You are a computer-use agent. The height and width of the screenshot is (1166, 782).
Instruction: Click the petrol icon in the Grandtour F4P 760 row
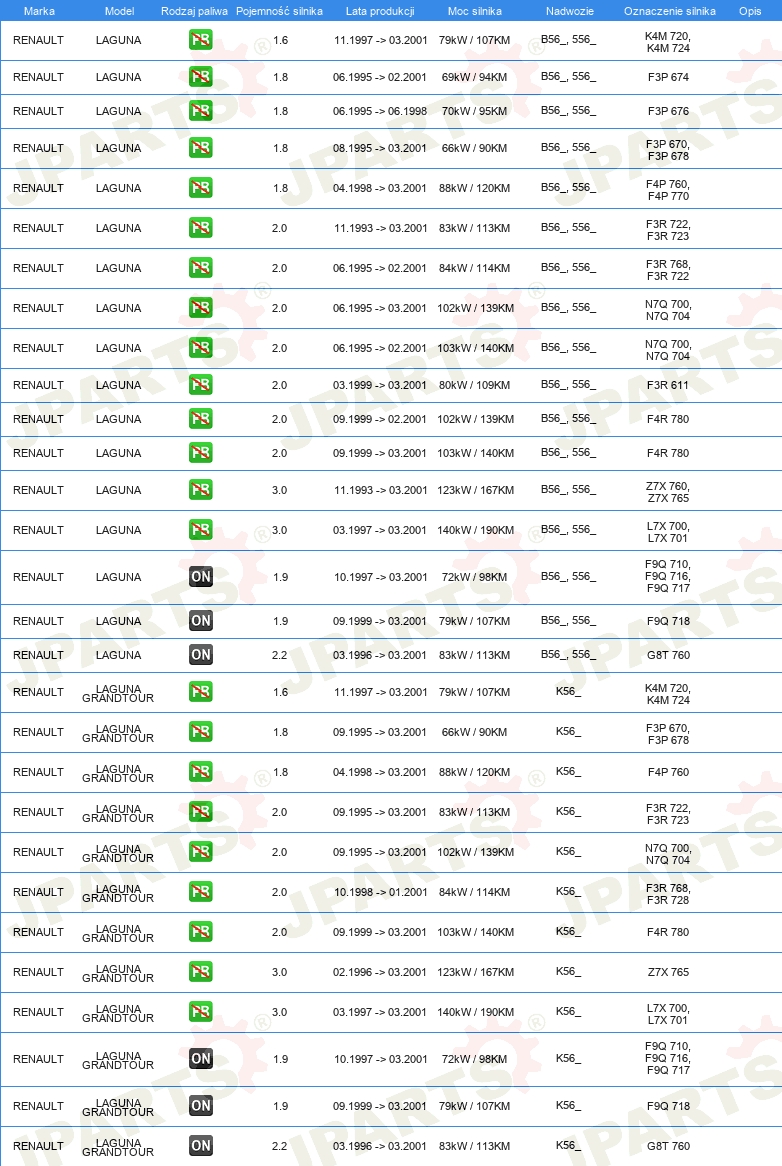[x=201, y=772]
